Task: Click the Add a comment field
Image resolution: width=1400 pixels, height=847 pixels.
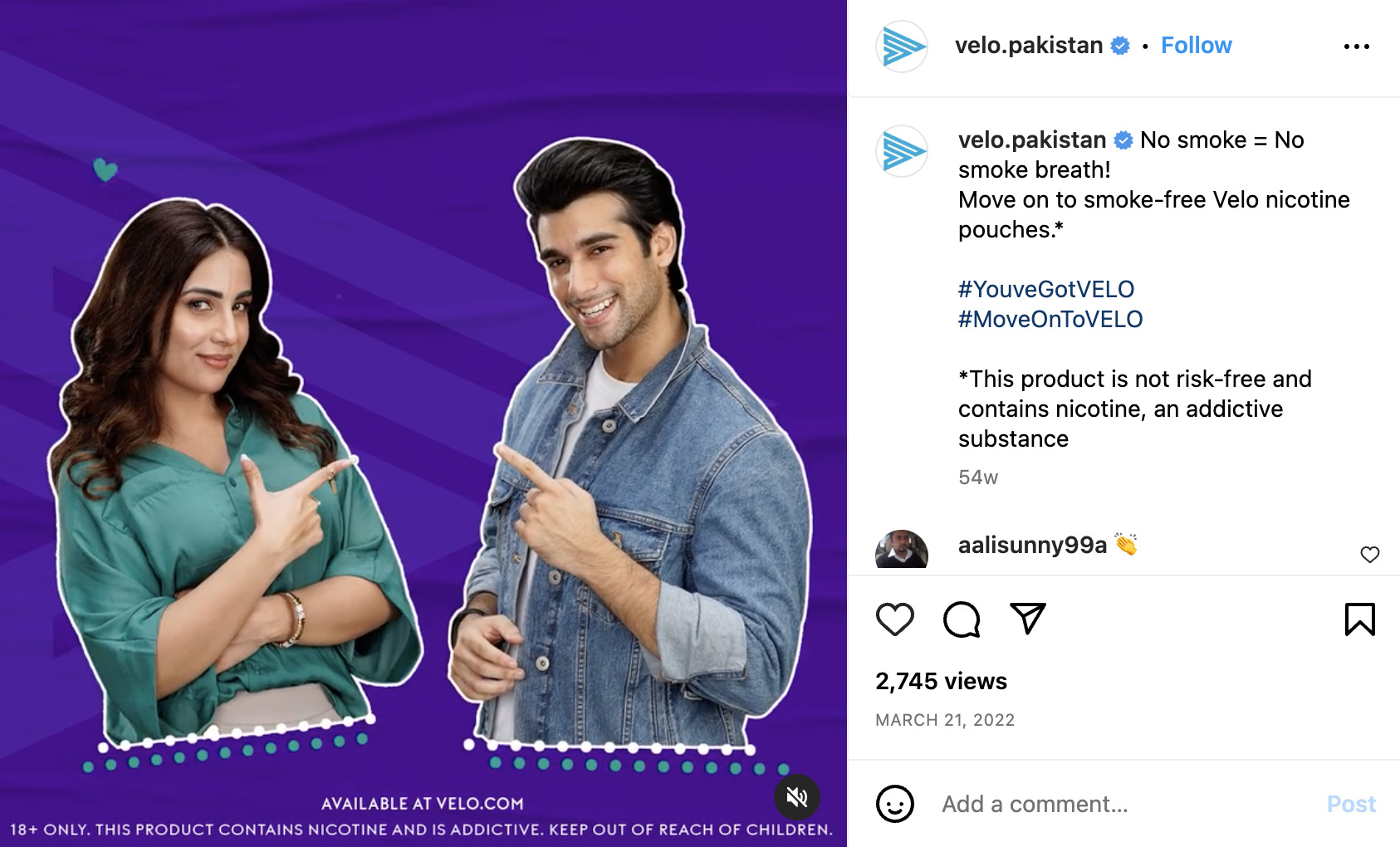Action: pos(1125,804)
